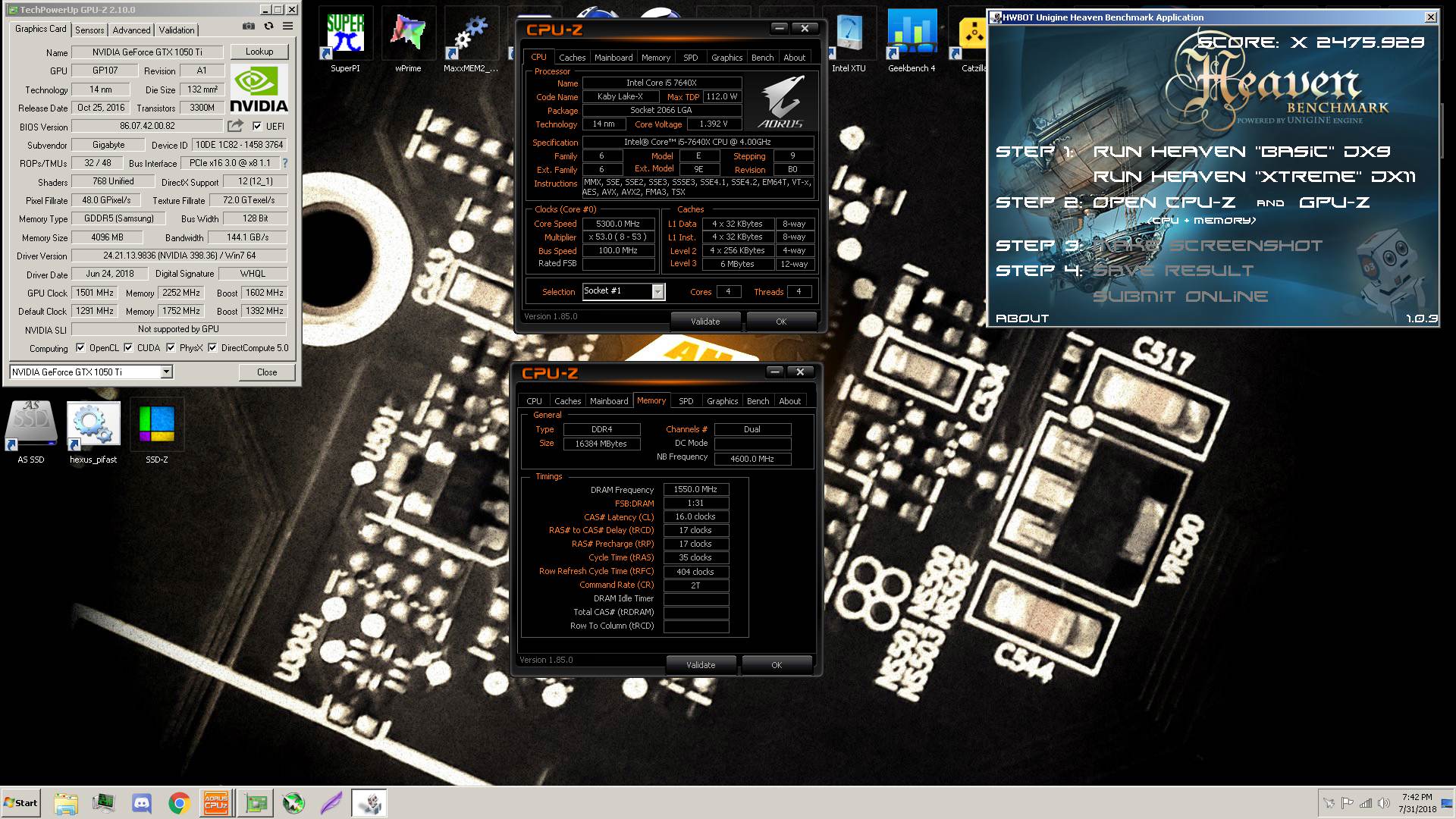Toggle the UEFI checkbox in GPU-Z
Screen dimensions: 1456x819
point(257,127)
